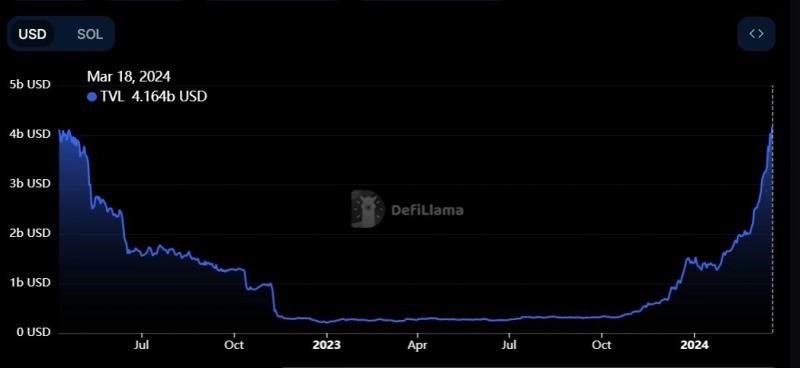Click the DefiLlama llama logo watermark

click(x=367, y=209)
